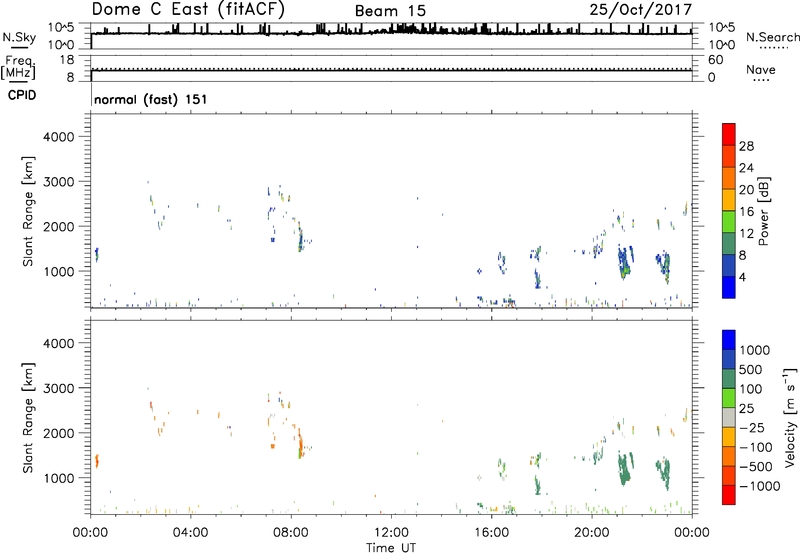The width and height of the screenshot is (800, 554).
Task: Click the red top of the Power color bar
Action: click(729, 134)
